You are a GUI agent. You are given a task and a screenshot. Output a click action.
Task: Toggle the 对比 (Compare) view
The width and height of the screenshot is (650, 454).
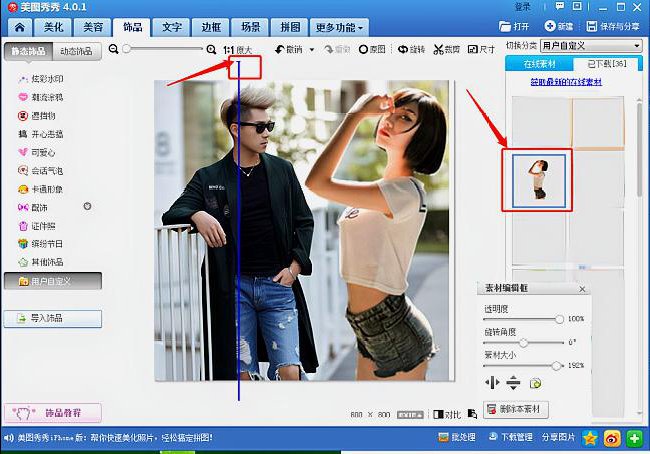(x=447, y=414)
